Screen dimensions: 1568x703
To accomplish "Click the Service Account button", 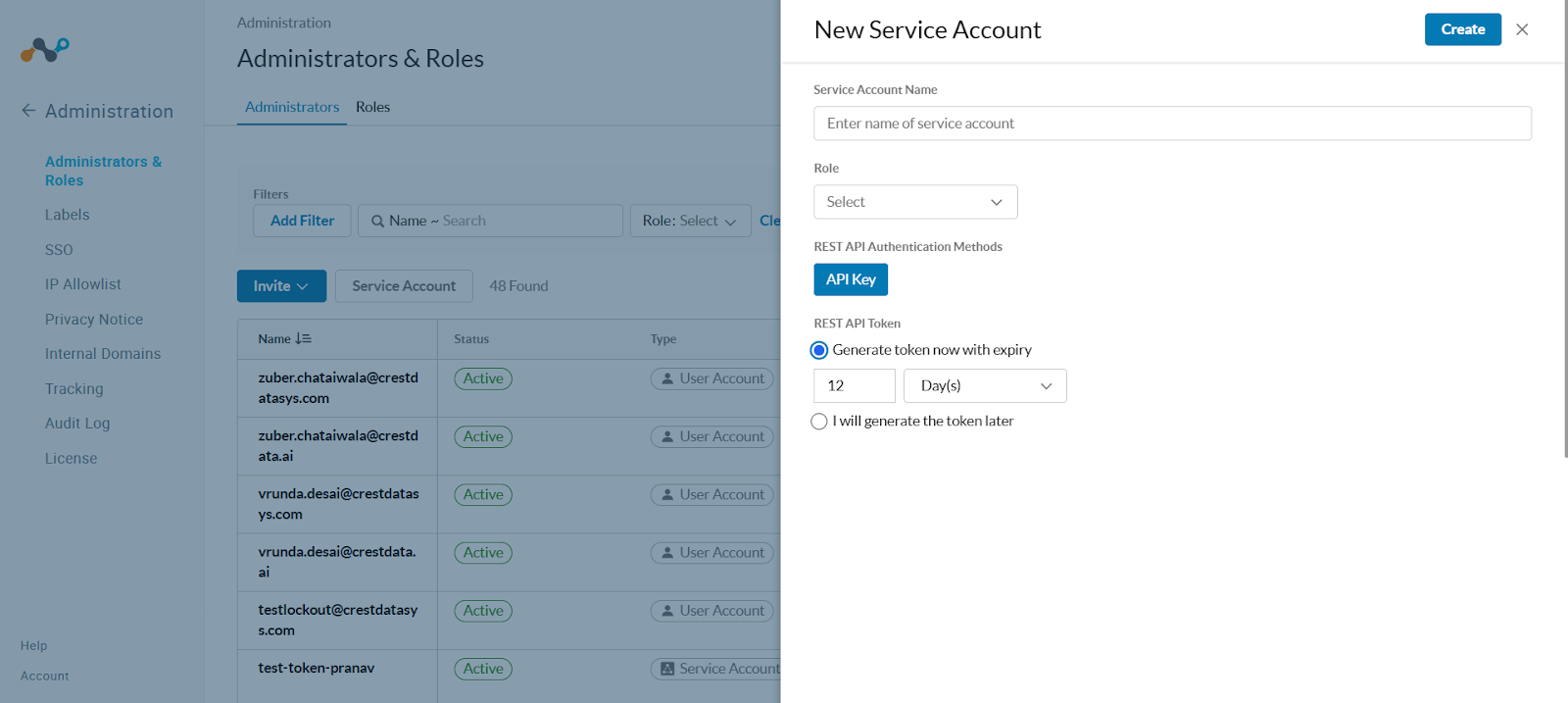I will coord(404,286).
